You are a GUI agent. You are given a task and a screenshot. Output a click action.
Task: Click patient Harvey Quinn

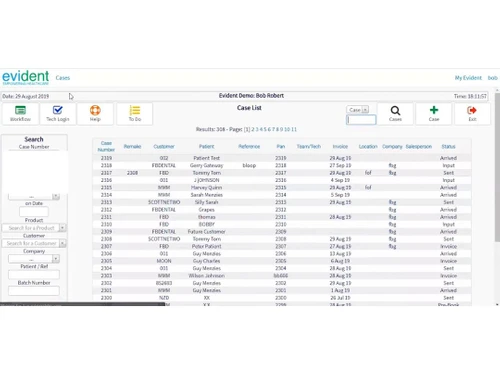[x=206, y=187]
